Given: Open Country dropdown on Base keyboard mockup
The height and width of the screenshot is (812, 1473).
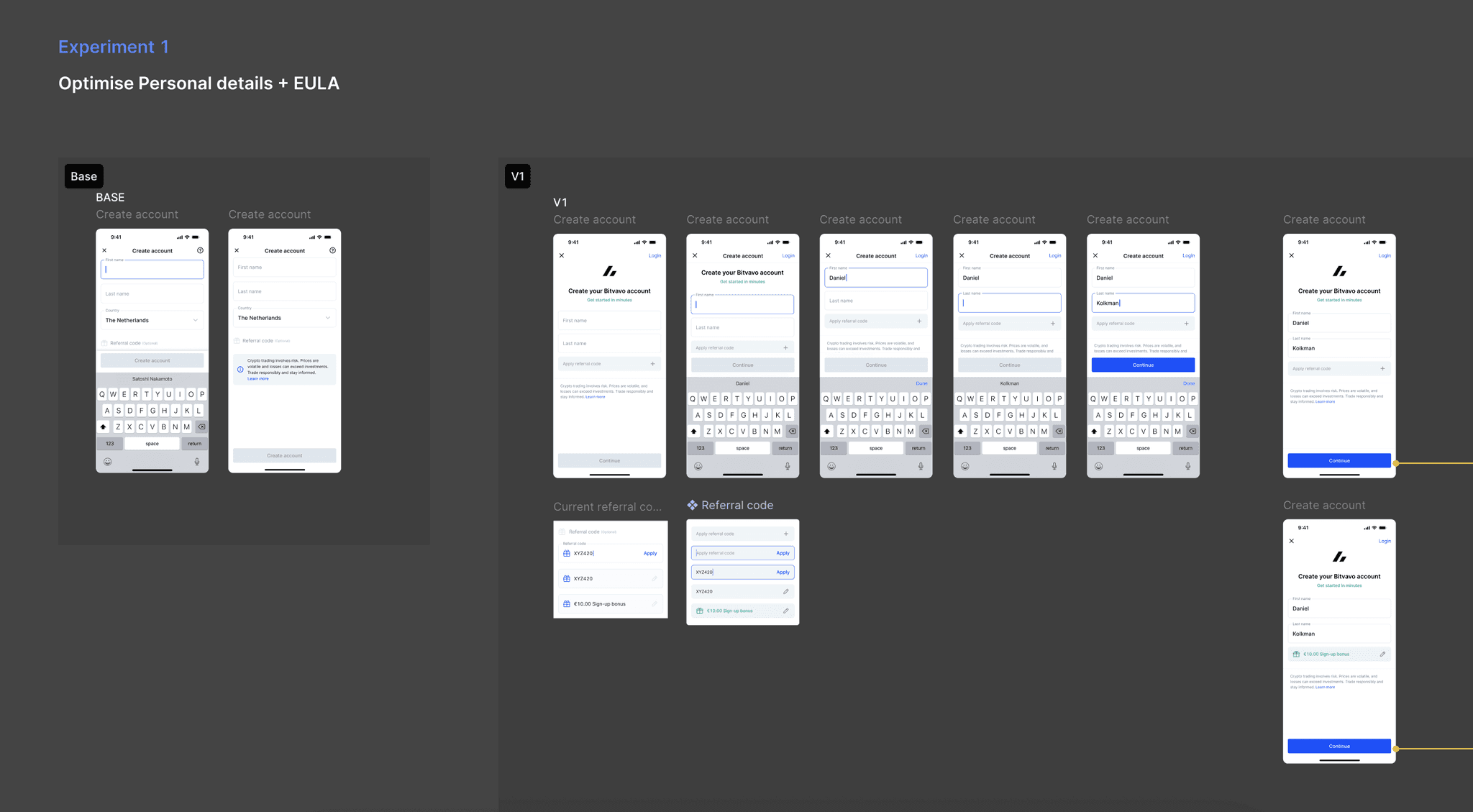Looking at the screenshot, I should tap(152, 320).
